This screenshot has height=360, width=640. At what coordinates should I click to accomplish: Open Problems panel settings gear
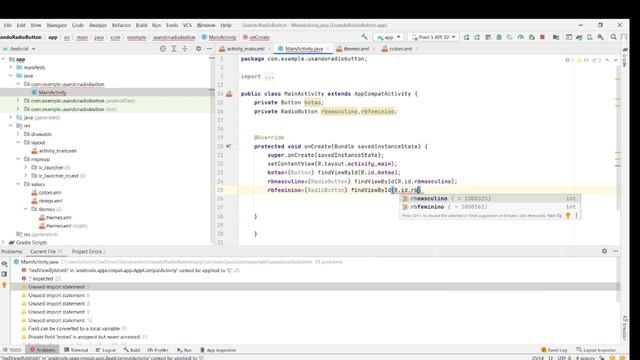point(604,251)
